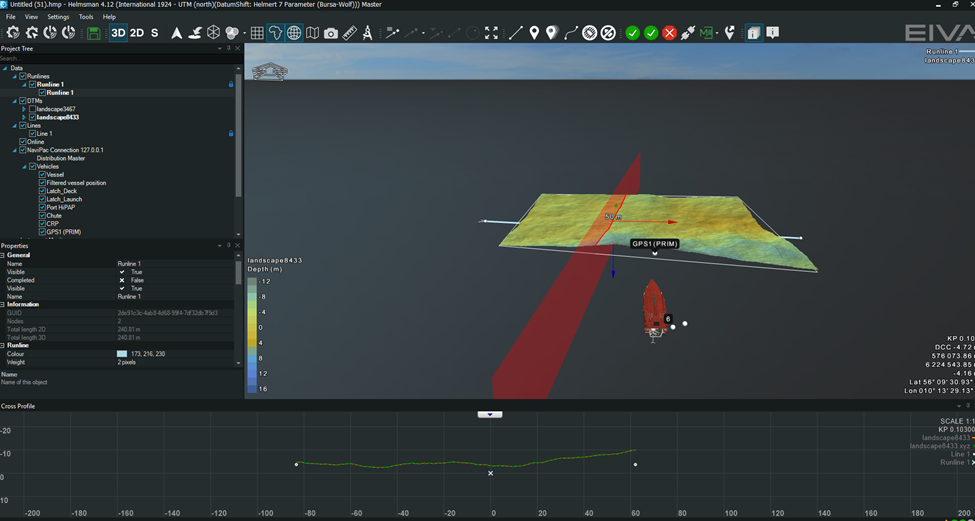Screen dimensions: 975x521
Task: Toggle the globe icon in toolbar
Action: (293, 33)
